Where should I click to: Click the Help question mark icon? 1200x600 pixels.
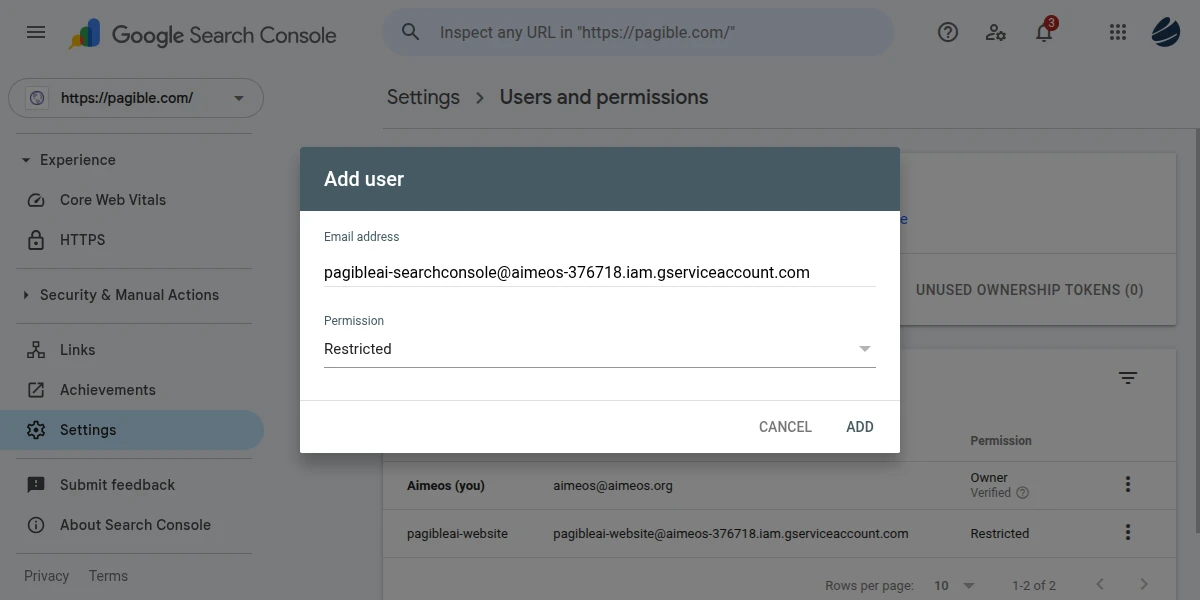coord(948,32)
